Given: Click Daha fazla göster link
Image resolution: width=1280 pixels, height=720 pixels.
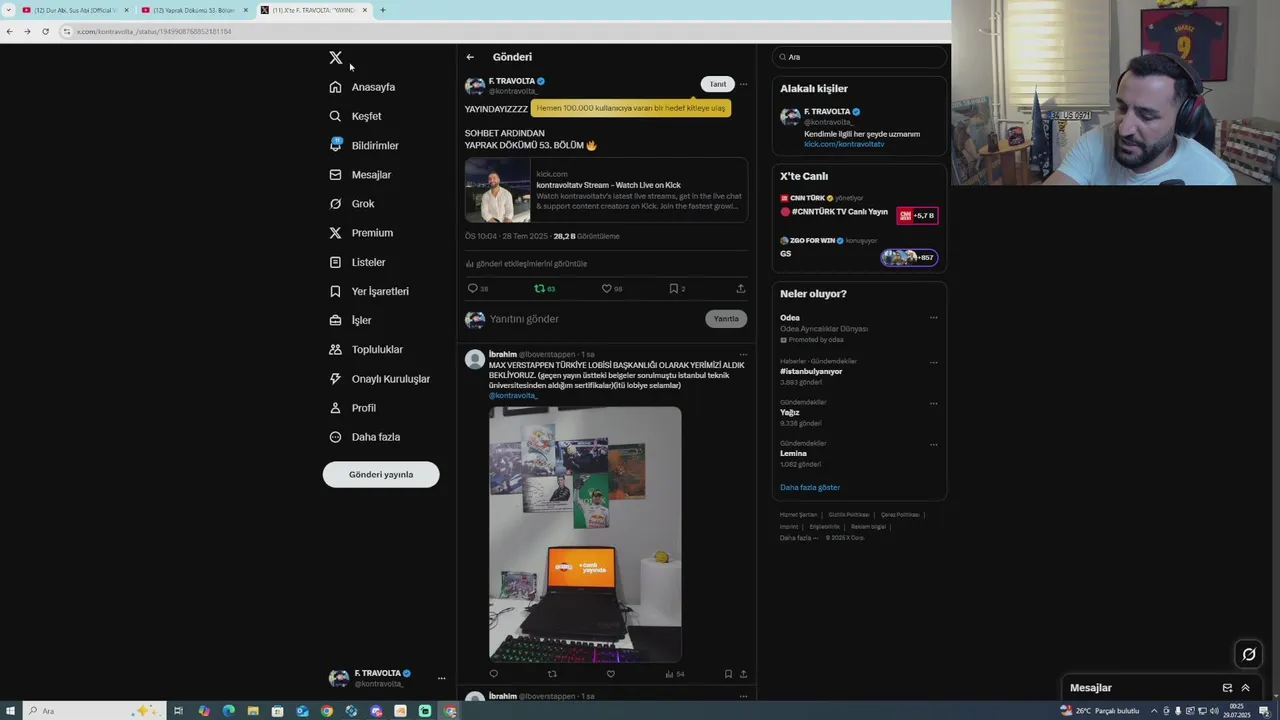Looking at the screenshot, I should pyautogui.click(x=810, y=487).
